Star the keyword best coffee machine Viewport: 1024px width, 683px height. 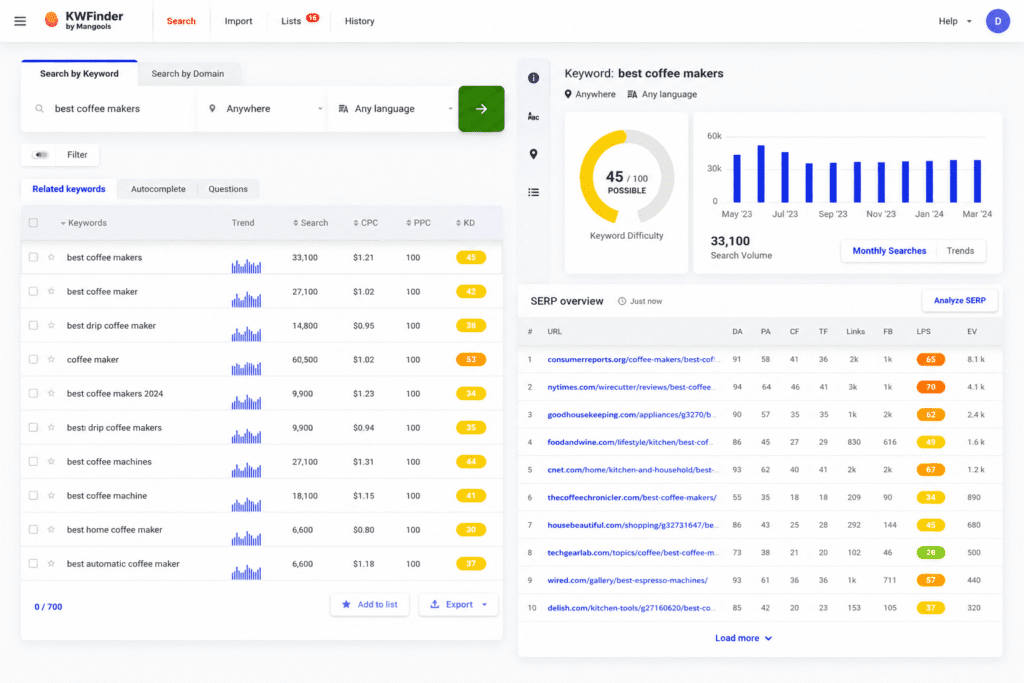(51, 495)
